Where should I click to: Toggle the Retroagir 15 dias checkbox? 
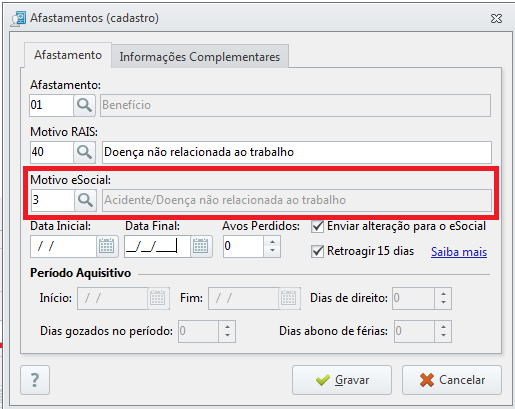[x=317, y=251]
